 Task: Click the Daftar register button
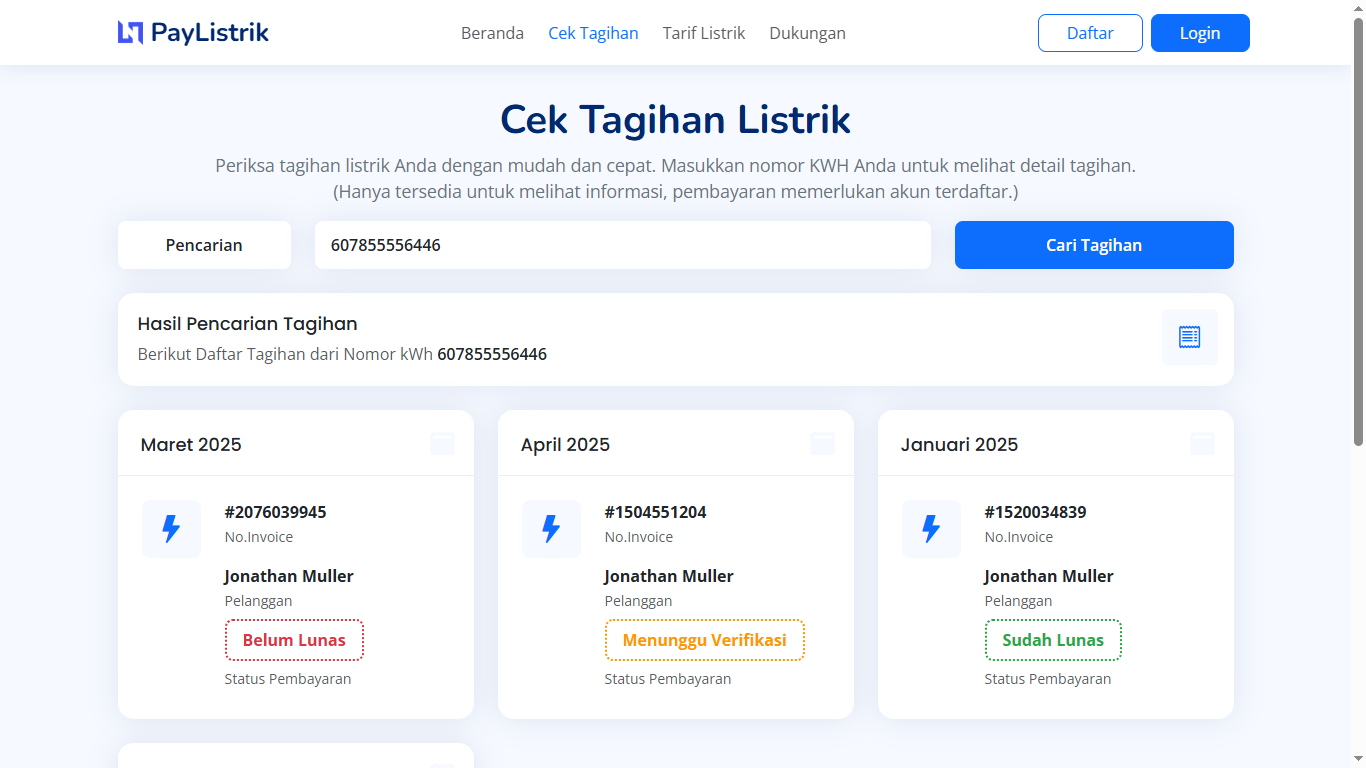tap(1090, 33)
